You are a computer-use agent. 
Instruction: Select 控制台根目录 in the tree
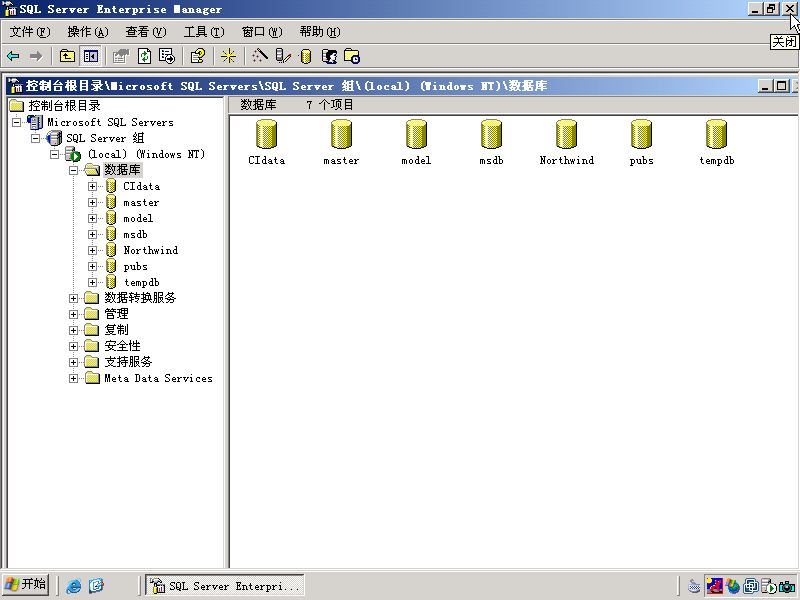point(64,106)
